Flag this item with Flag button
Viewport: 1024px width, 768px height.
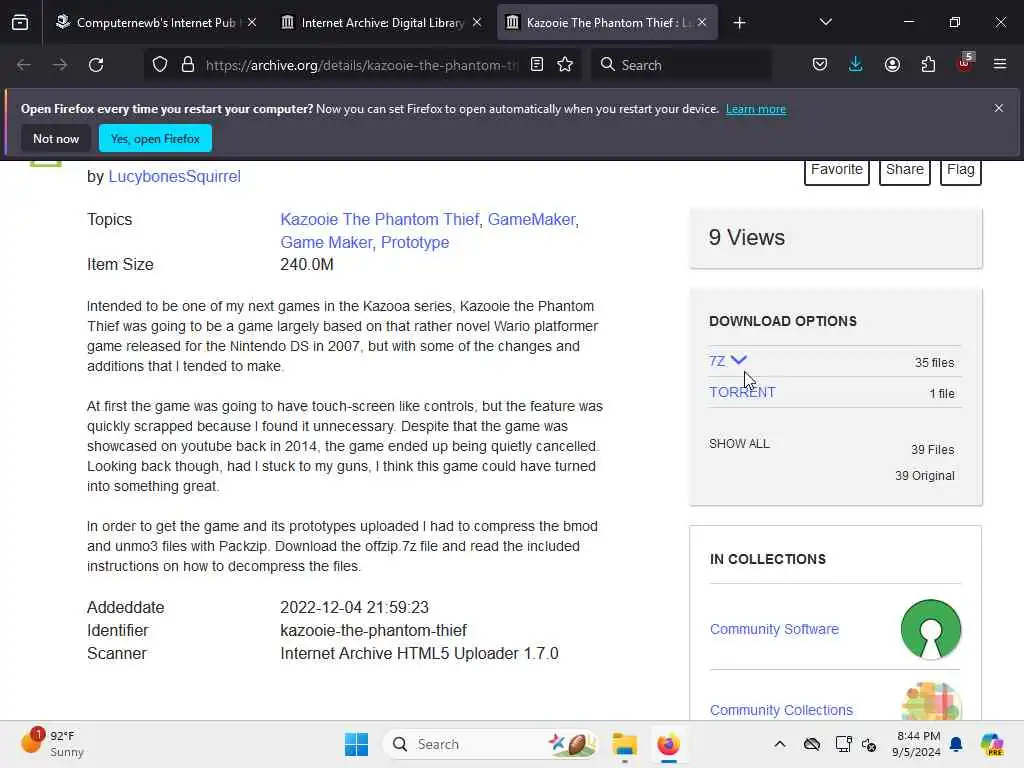(961, 171)
